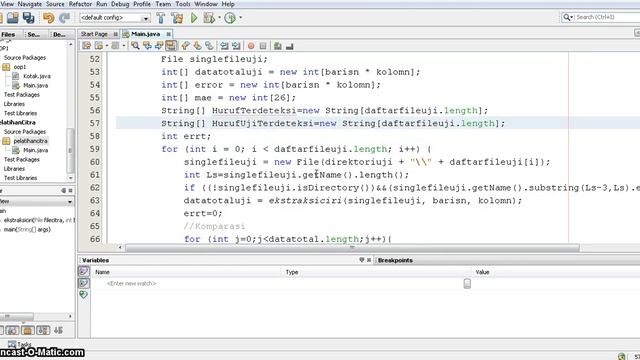Screen dimensions: 640x360
Task: Click the Clean and Build icon
Action: click(x=177, y=18)
